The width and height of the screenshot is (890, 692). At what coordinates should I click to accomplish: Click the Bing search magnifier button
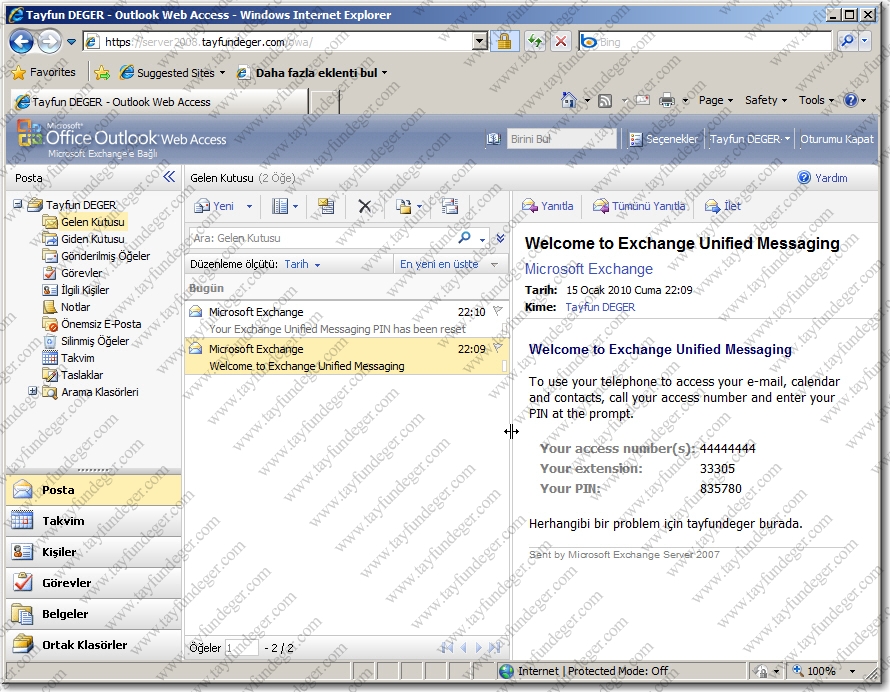(846, 41)
